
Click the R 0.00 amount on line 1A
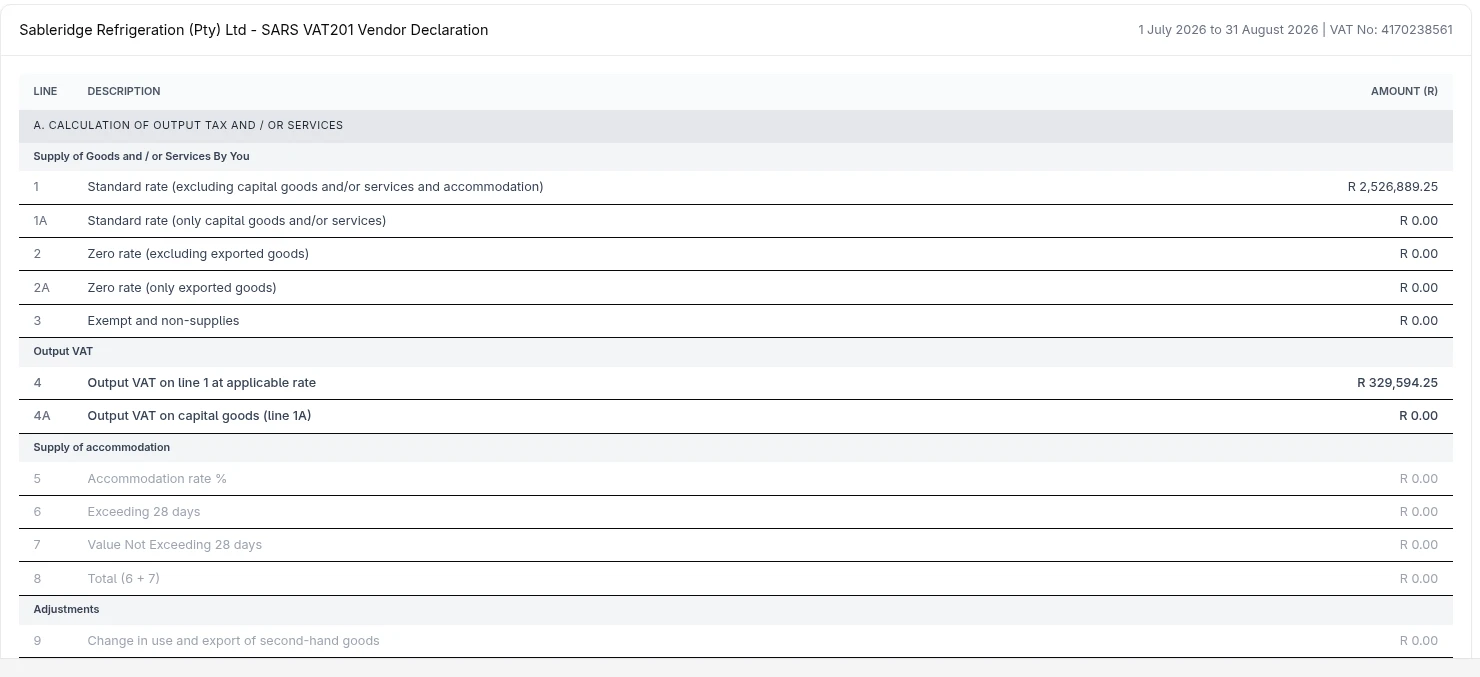1419,220
